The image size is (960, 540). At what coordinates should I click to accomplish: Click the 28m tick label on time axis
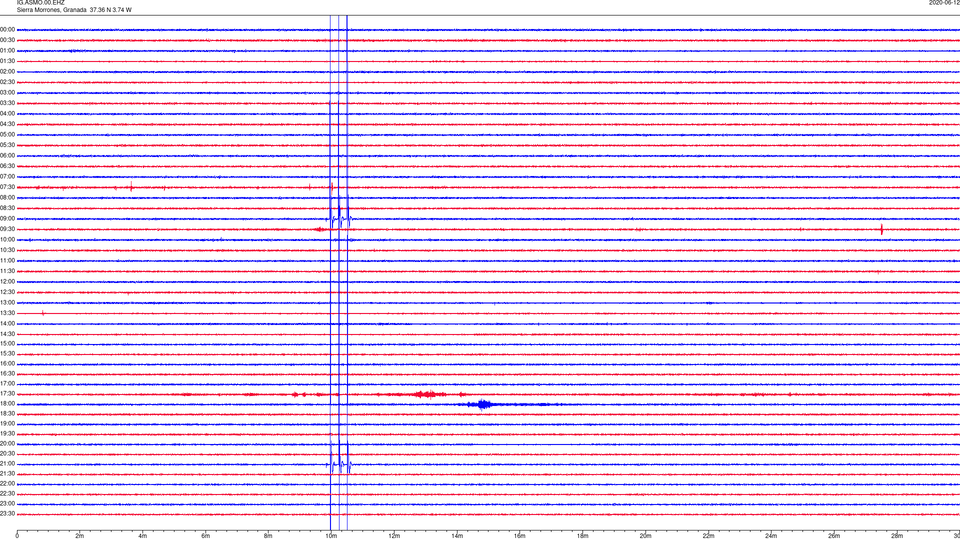coord(897,536)
